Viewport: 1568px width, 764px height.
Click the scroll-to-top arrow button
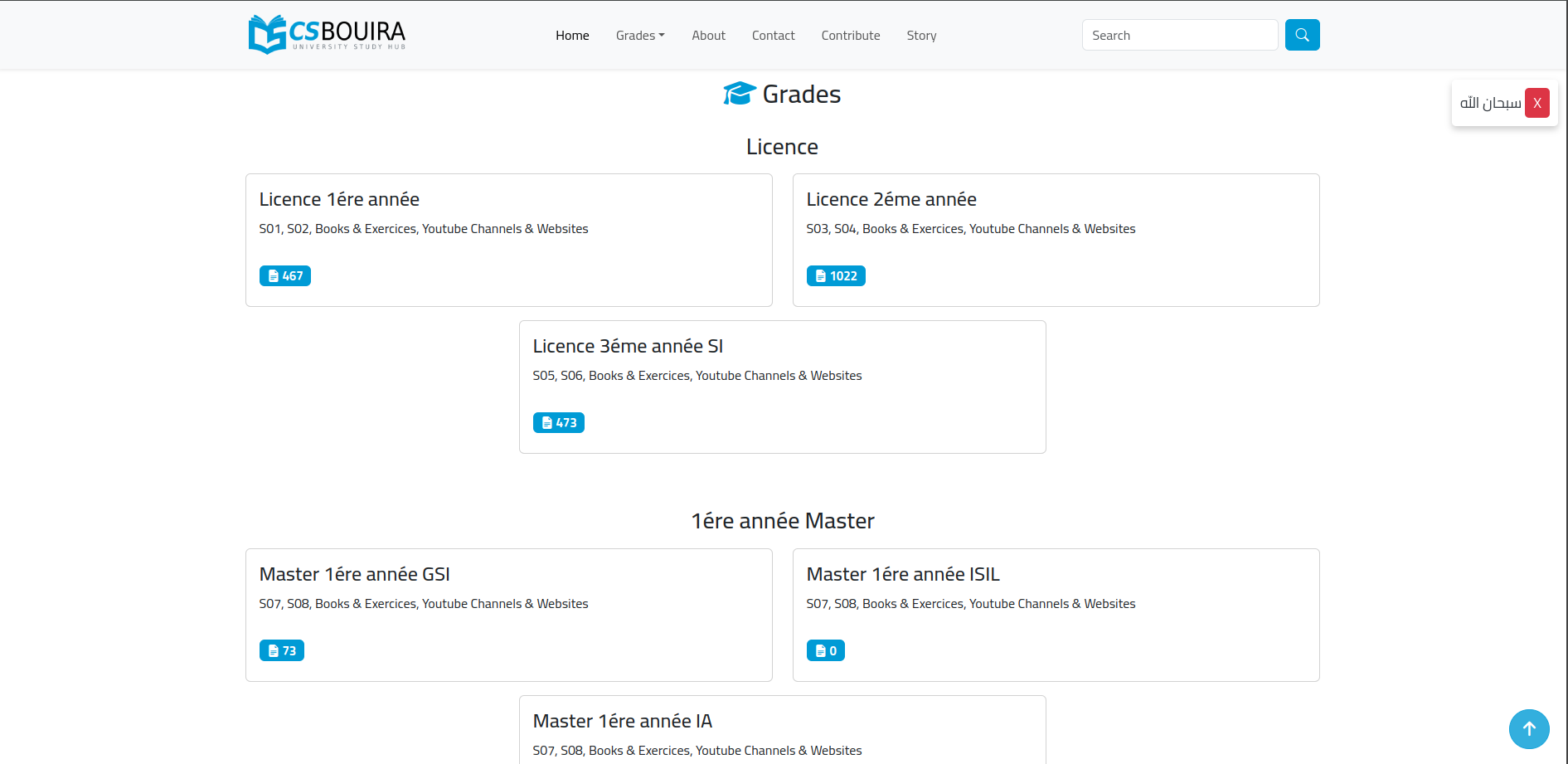click(1528, 728)
